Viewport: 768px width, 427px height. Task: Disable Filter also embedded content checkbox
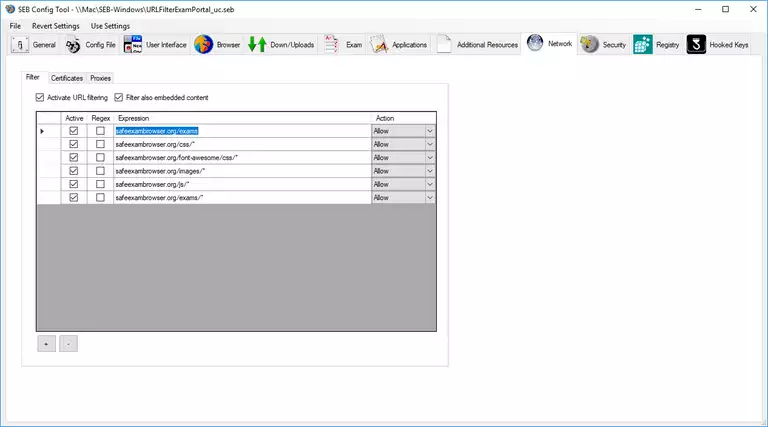(x=119, y=98)
